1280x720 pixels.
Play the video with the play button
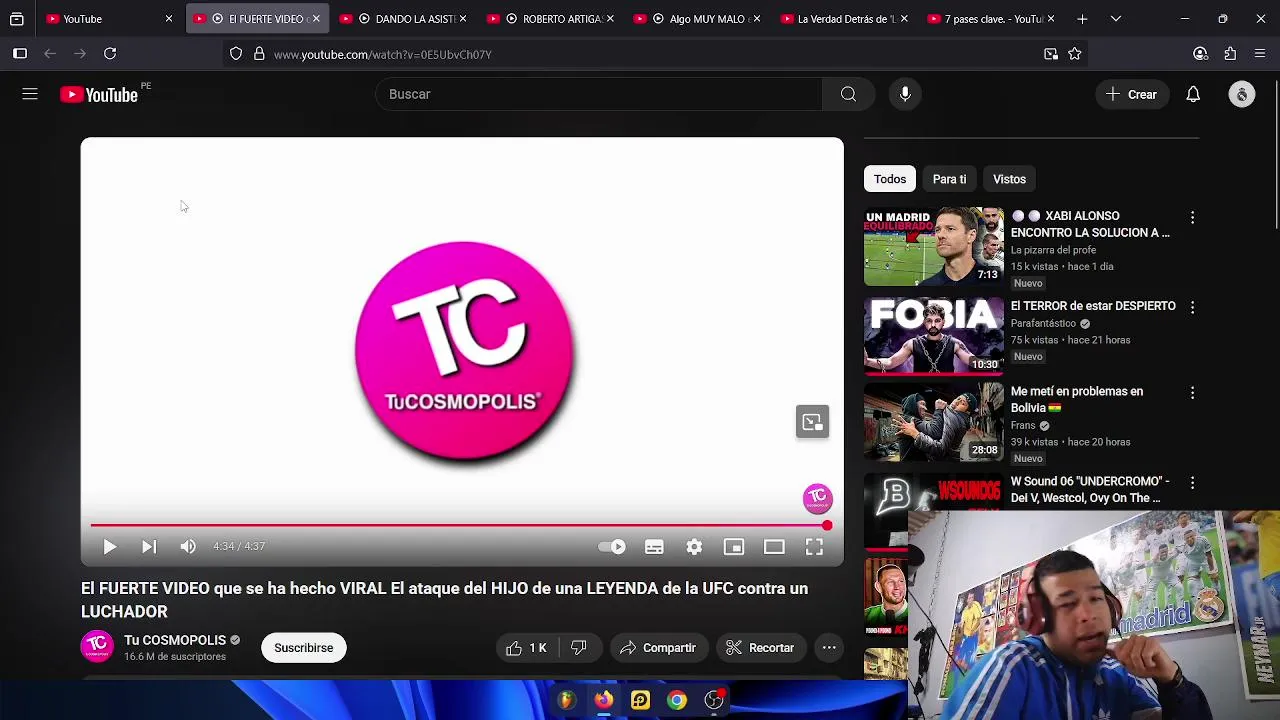110,546
